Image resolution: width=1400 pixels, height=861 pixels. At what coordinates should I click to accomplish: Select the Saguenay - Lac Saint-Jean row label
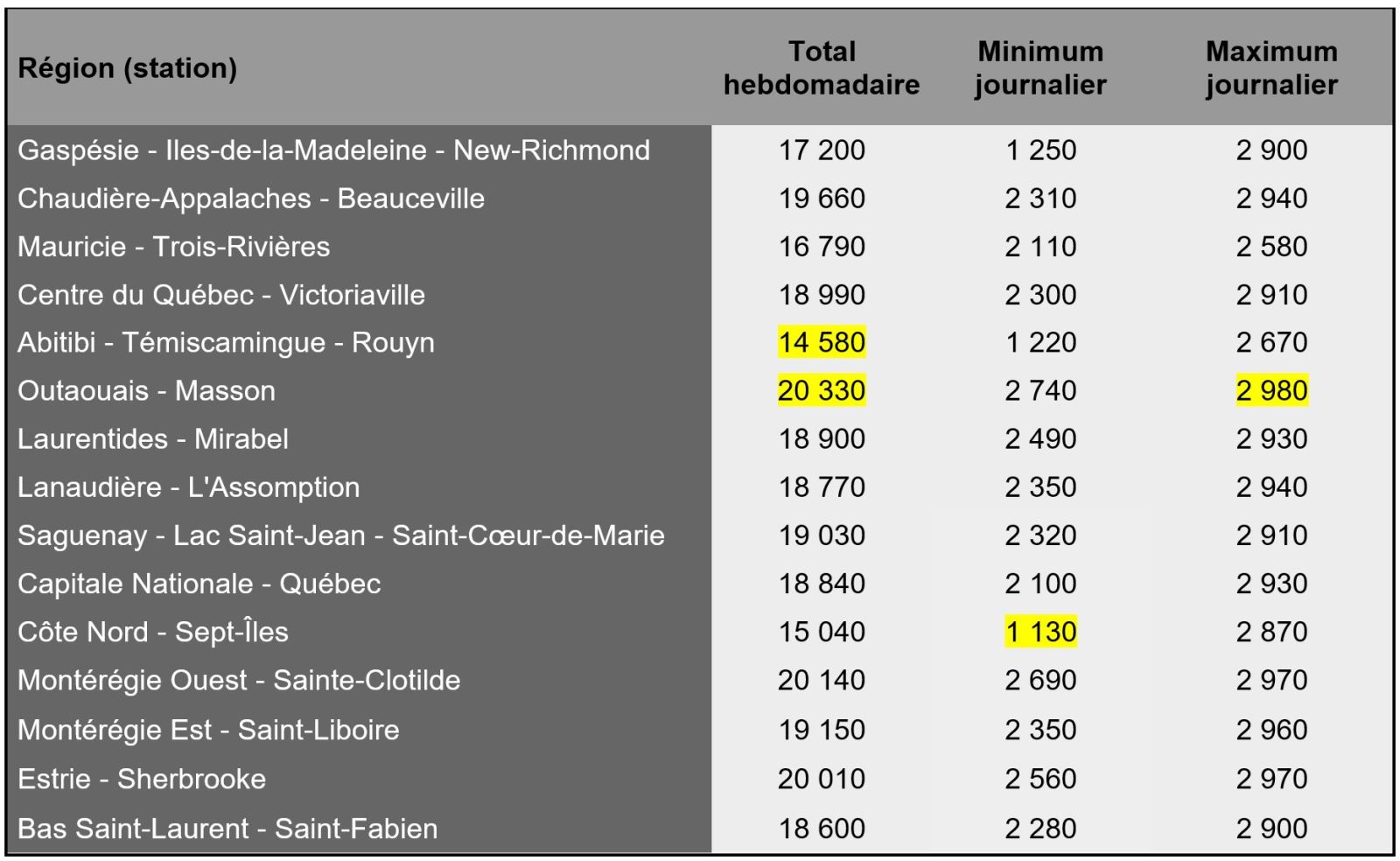(341, 535)
